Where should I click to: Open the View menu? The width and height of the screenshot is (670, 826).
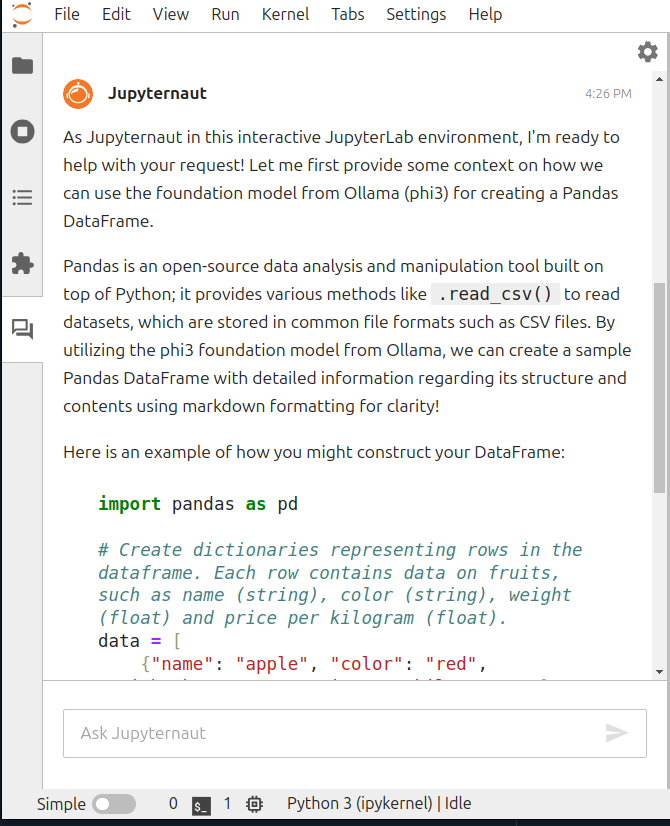171,14
